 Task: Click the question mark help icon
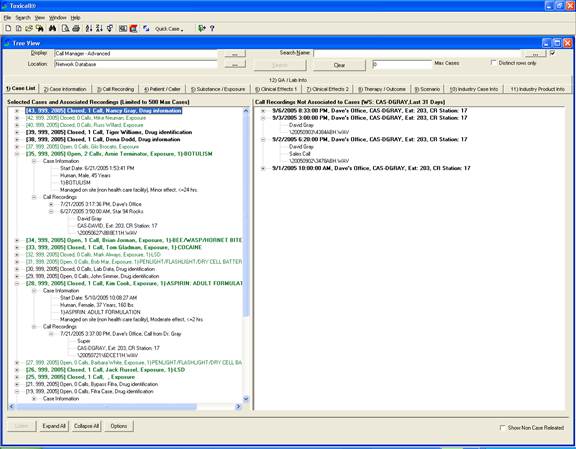click(x=212, y=28)
